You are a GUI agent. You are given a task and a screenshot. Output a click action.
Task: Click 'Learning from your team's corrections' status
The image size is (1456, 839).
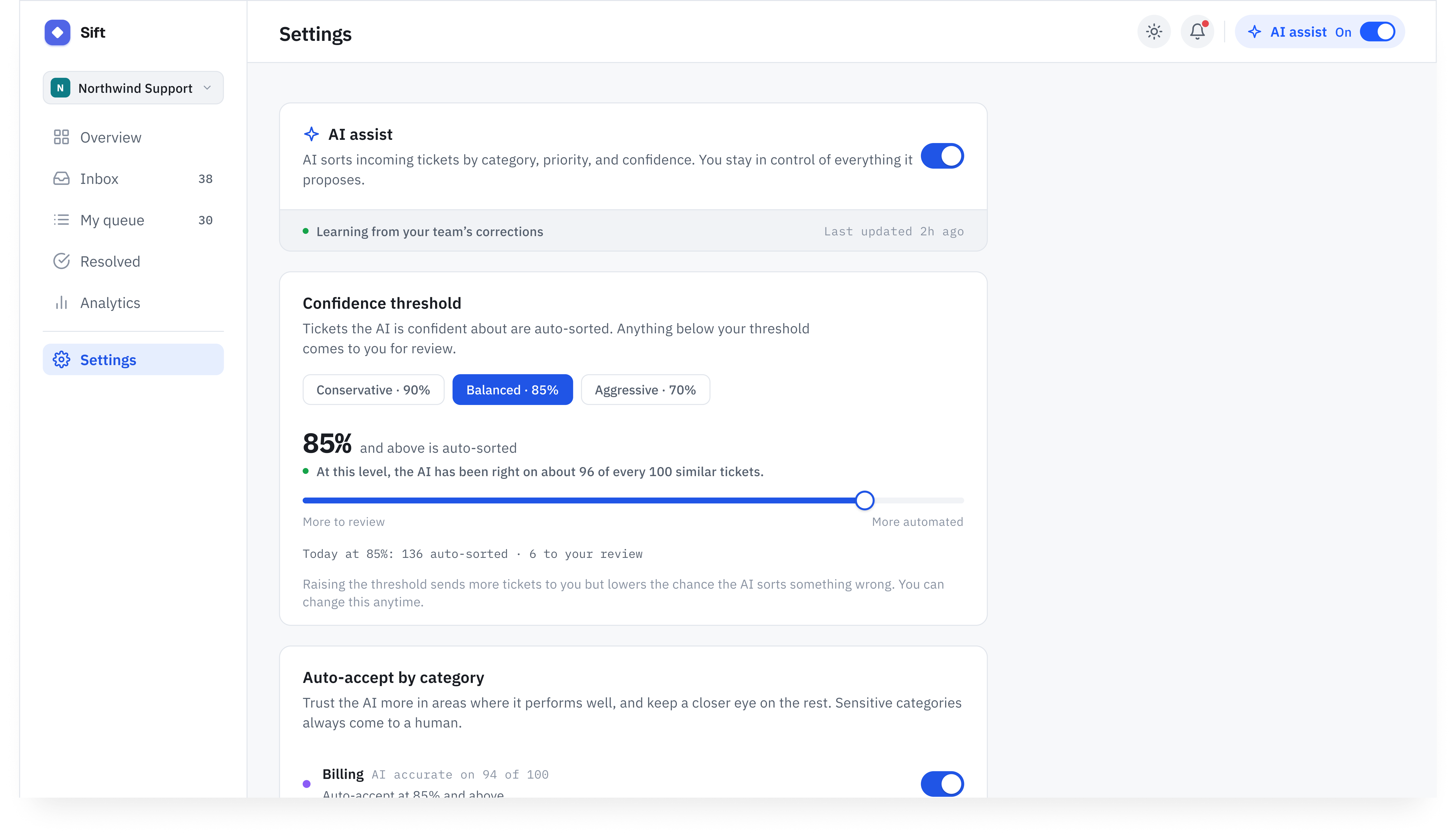point(430,231)
